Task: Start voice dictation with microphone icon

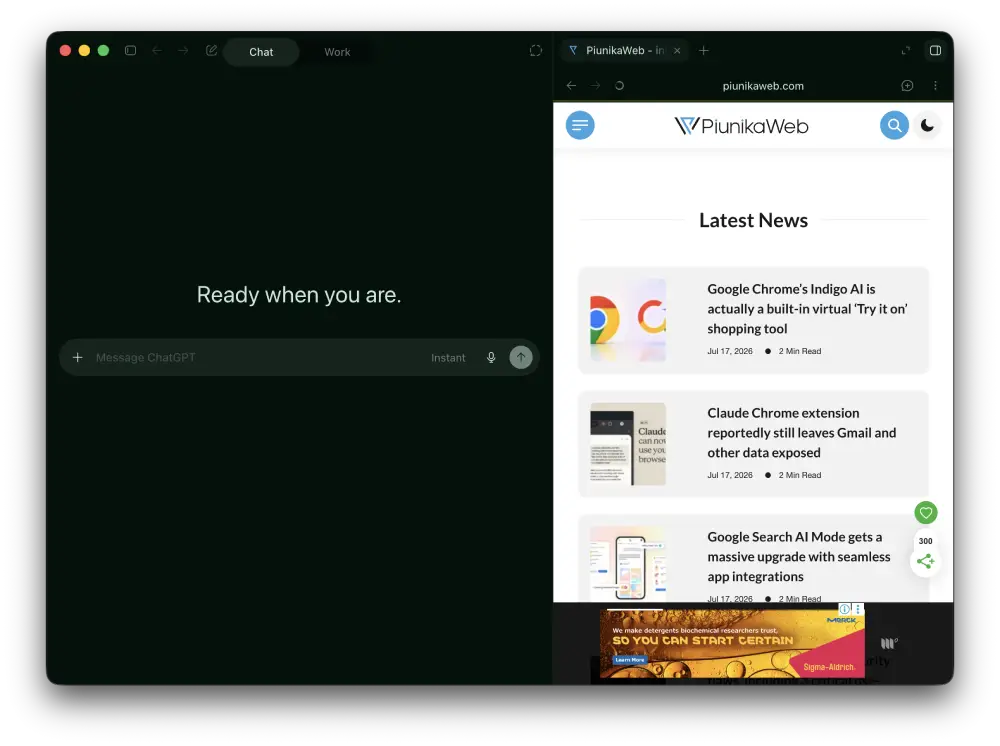Action: pos(491,357)
